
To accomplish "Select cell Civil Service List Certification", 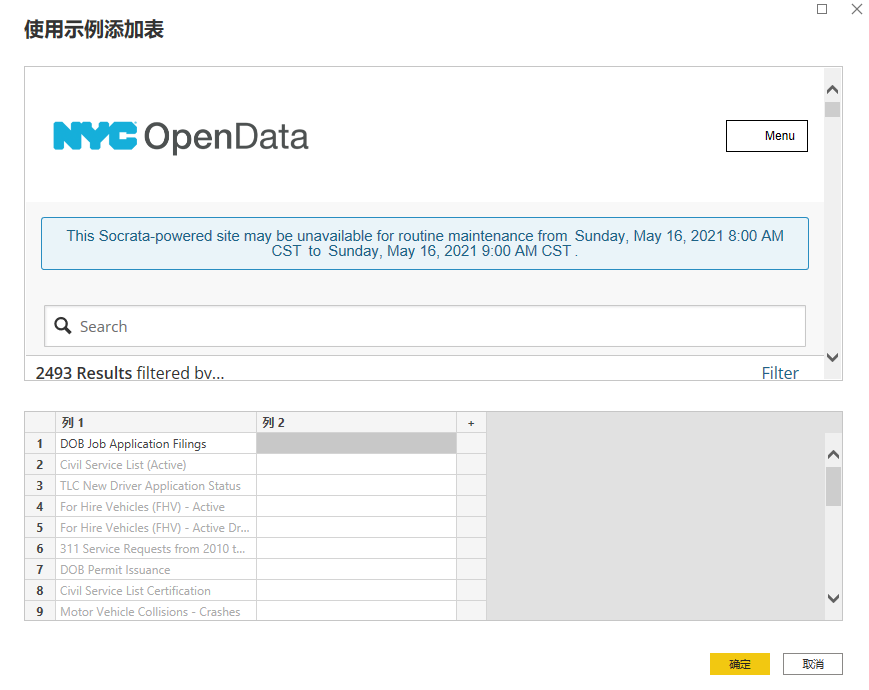I will pos(156,591).
